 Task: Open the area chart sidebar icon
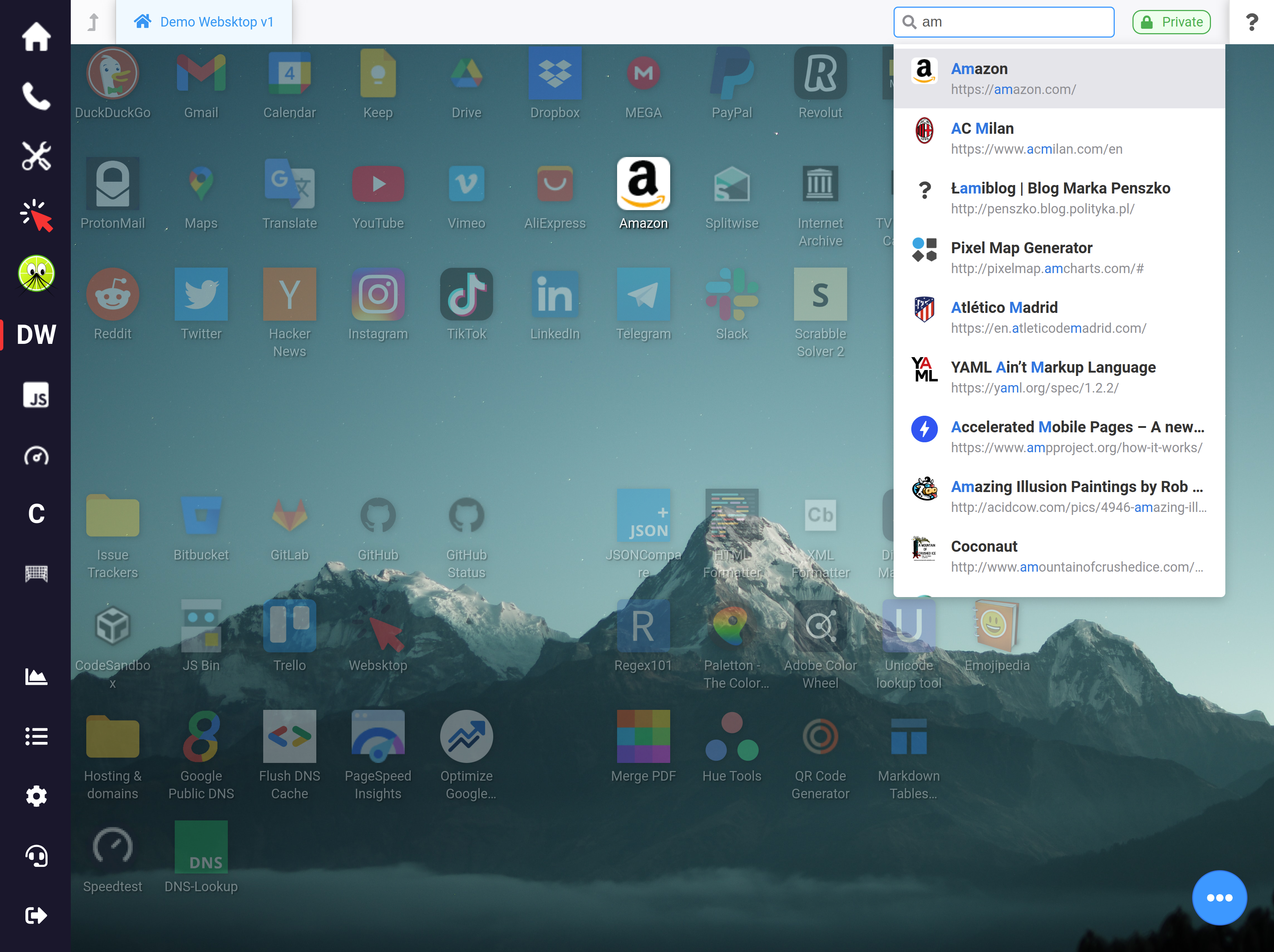coord(36,676)
